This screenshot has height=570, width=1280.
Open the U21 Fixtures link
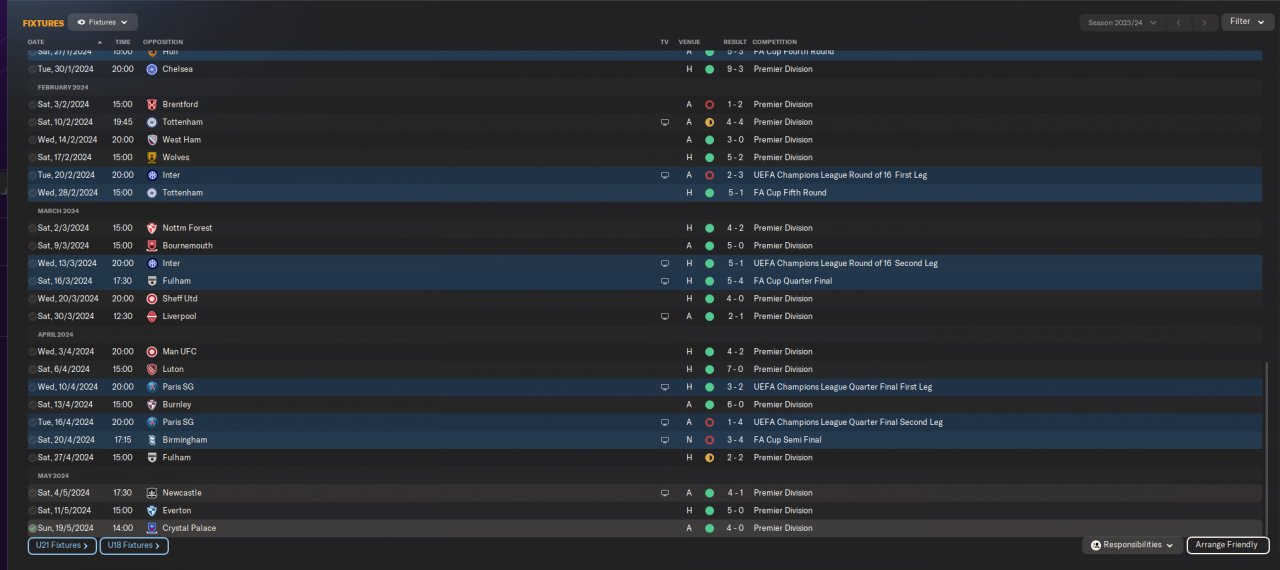point(62,546)
